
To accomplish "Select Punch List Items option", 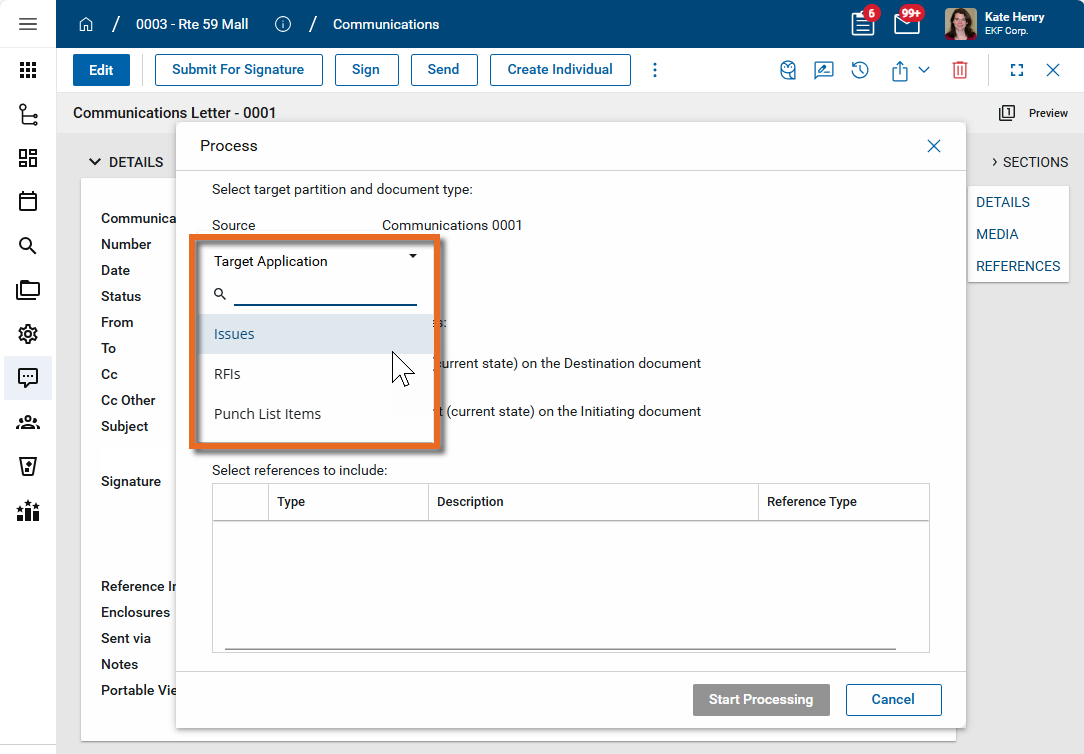I will tap(267, 414).
